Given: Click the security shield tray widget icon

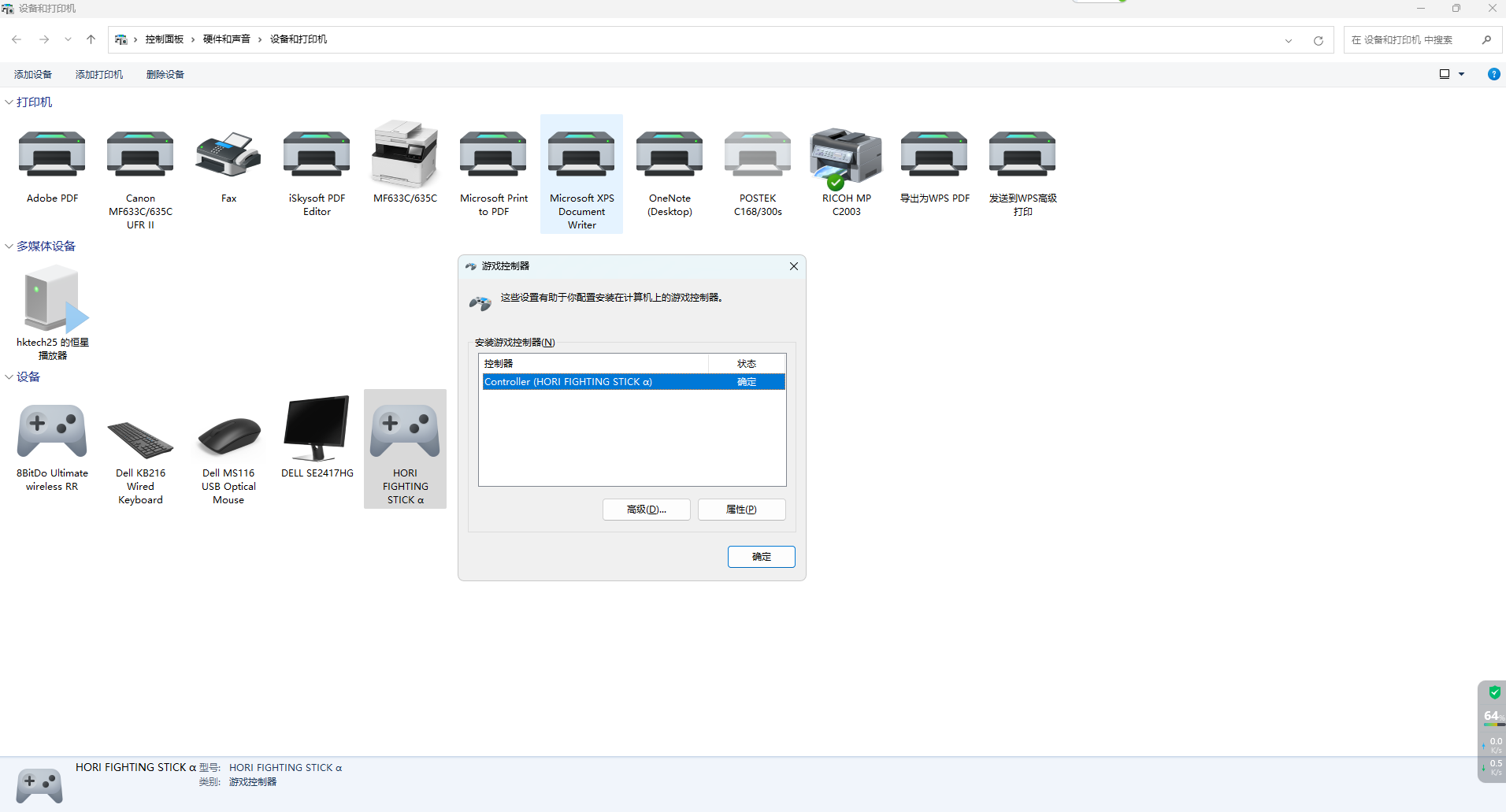Looking at the screenshot, I should tap(1494, 692).
